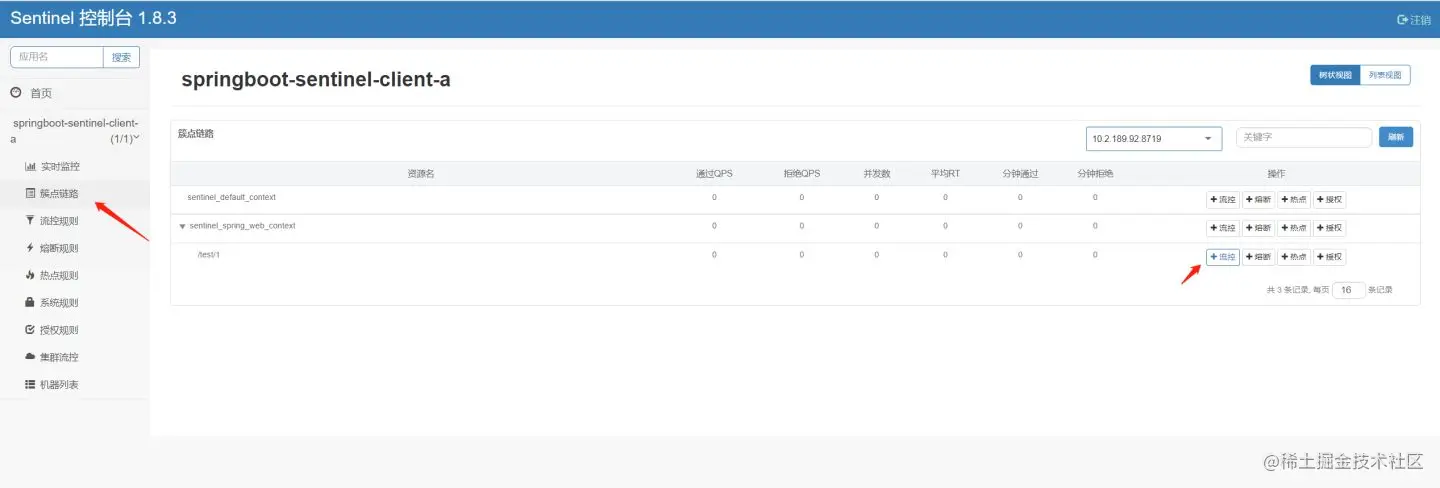Open 流控规则 flow rules
The height and width of the screenshot is (488, 1440).
pyautogui.click(x=52, y=221)
